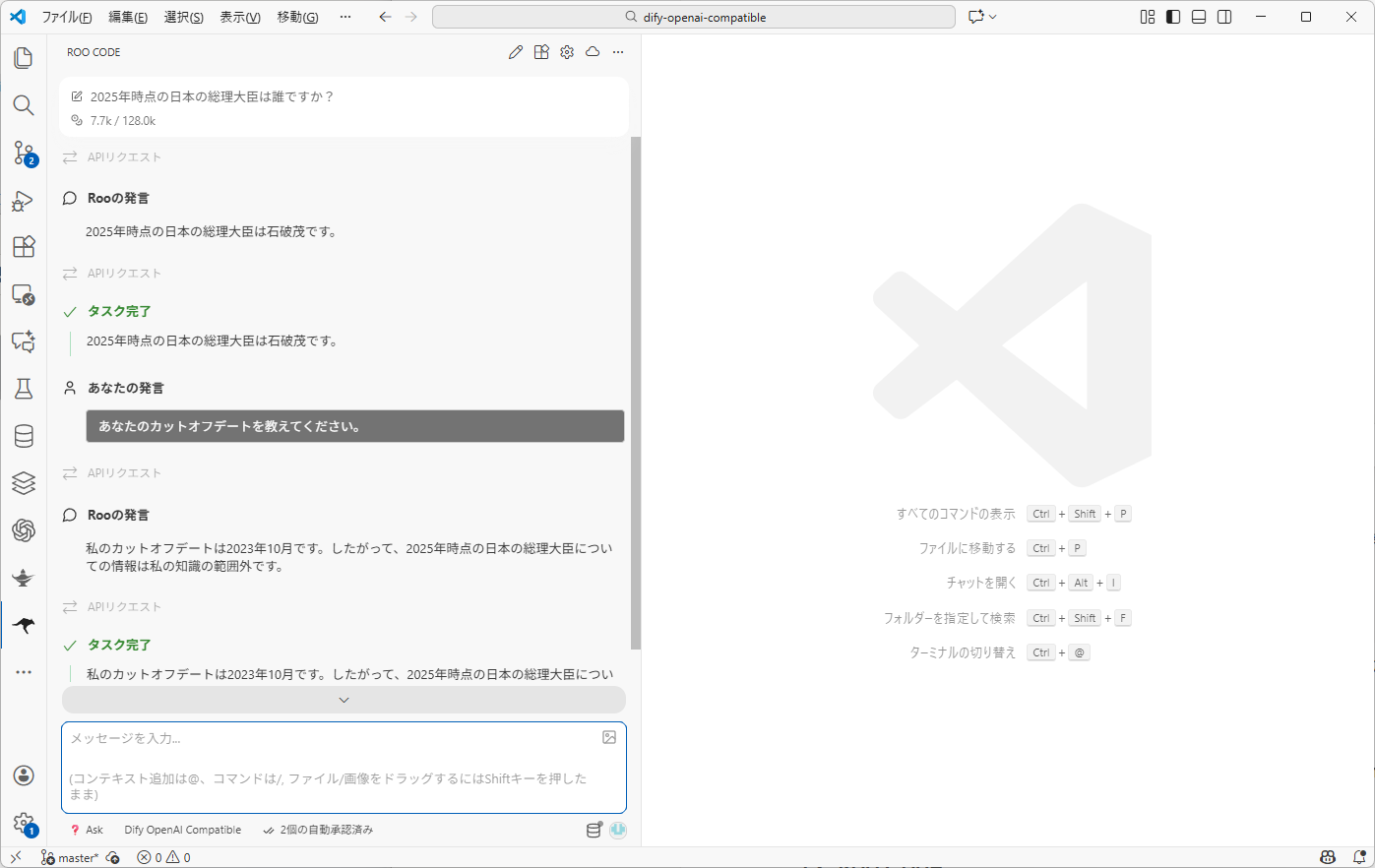Open the Dify OpenAI Compatible profile selector

coord(182,829)
